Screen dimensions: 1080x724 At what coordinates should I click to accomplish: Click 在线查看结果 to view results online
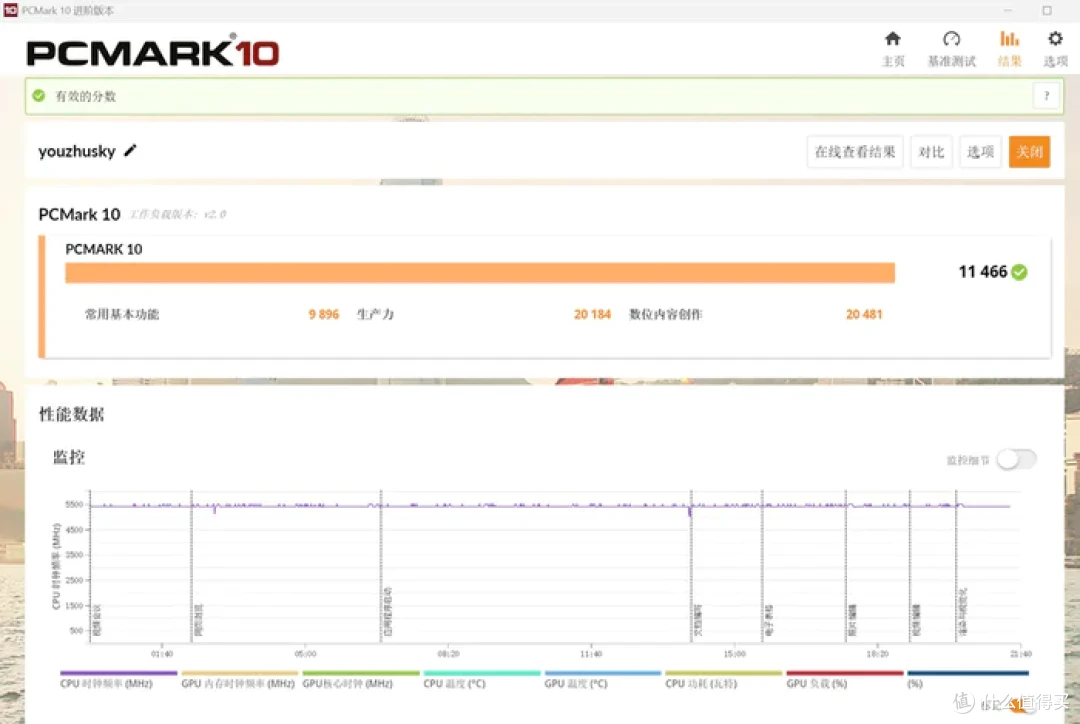(x=855, y=152)
